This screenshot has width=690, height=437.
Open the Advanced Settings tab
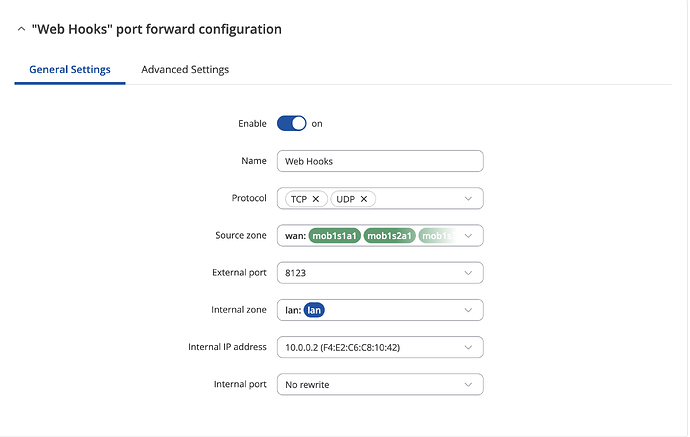(185, 70)
